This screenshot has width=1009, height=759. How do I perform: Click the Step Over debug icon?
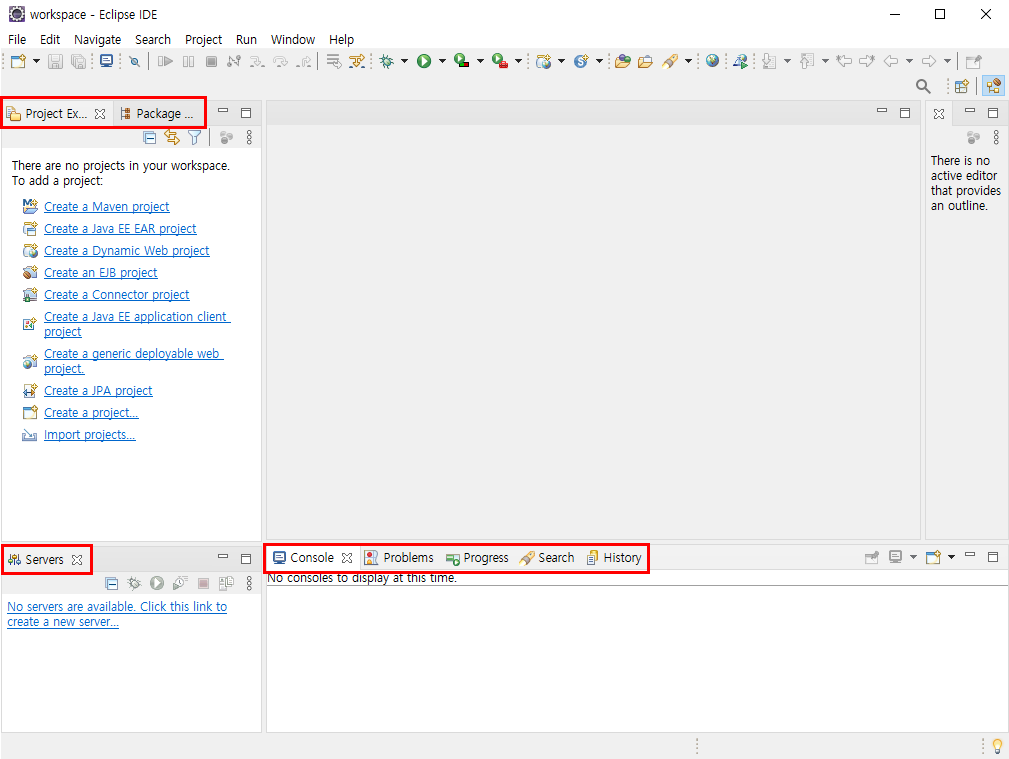pos(281,61)
